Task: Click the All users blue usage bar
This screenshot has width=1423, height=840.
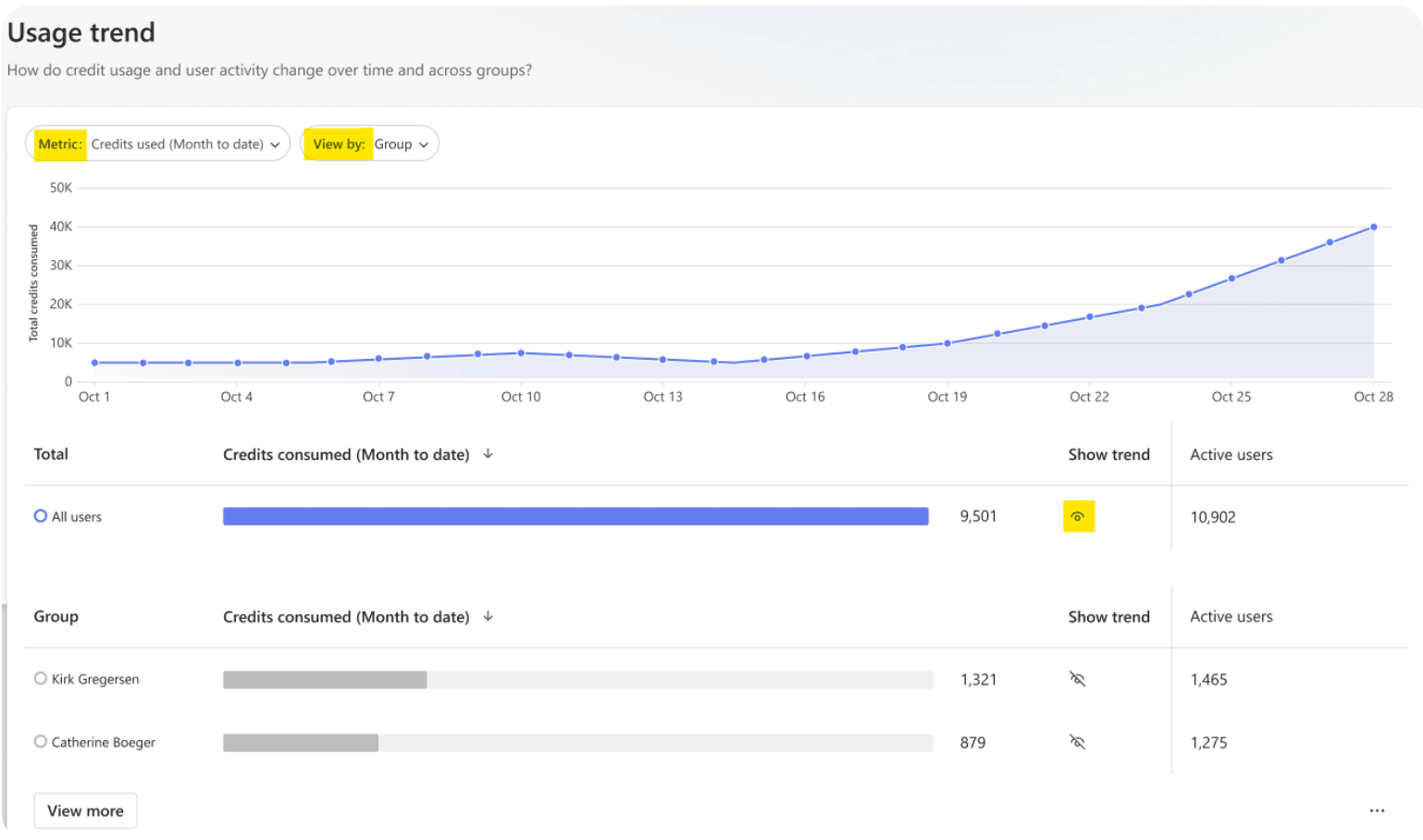Action: pos(575,516)
